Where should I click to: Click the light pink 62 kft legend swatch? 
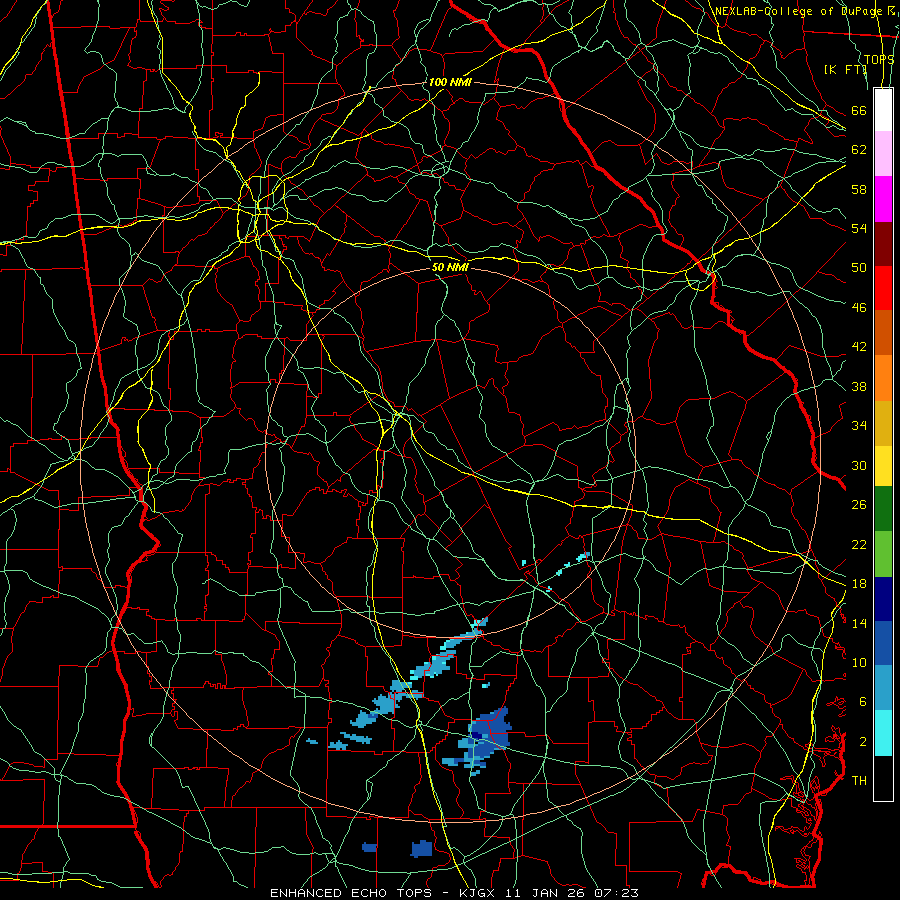[x=883, y=154]
